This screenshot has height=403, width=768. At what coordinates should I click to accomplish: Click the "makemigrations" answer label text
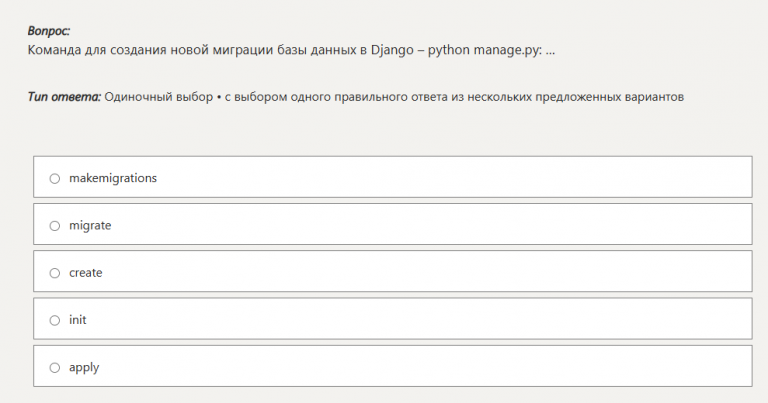[113, 178]
